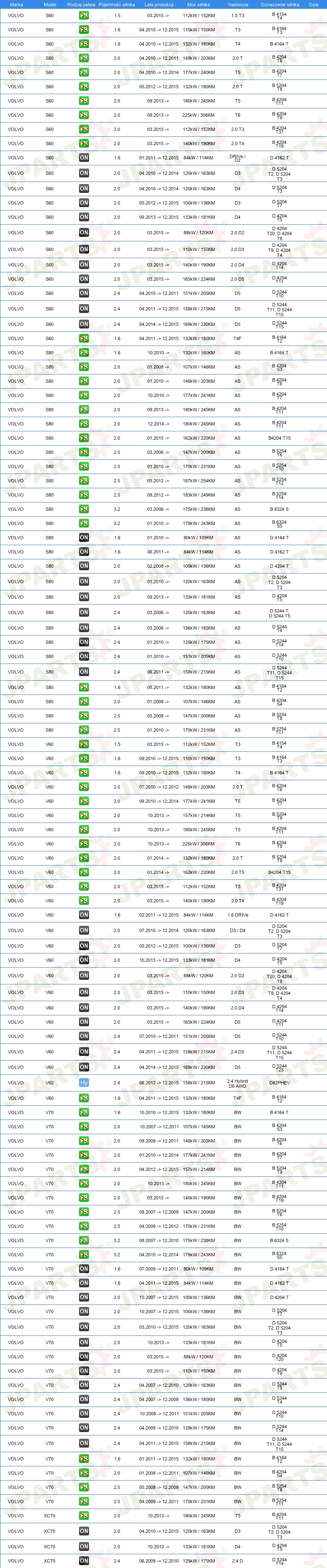Click the Lata produkcji column header
Image resolution: width=327 pixels, height=1568 pixels.
[158, 4]
